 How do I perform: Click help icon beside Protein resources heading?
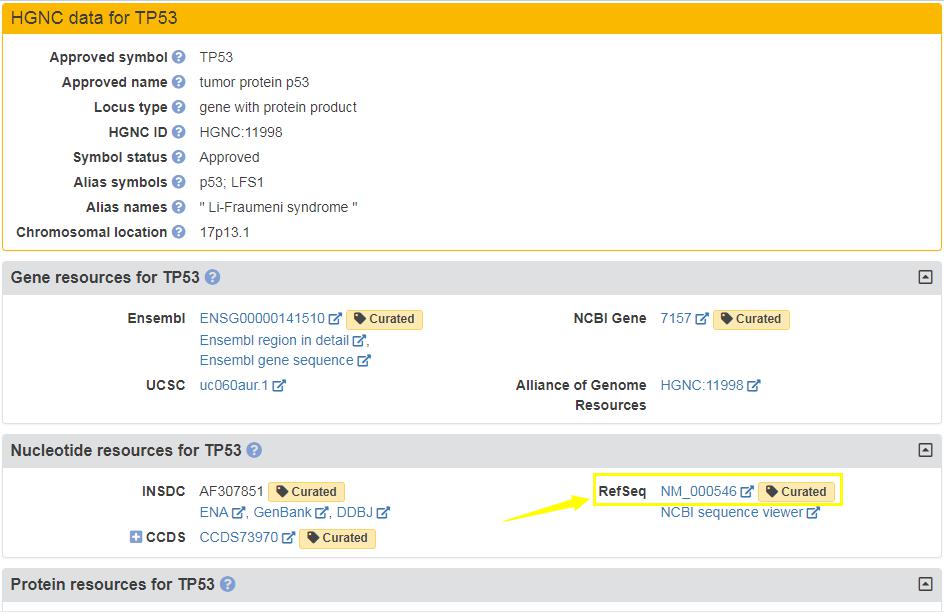pyautogui.click(x=227, y=584)
